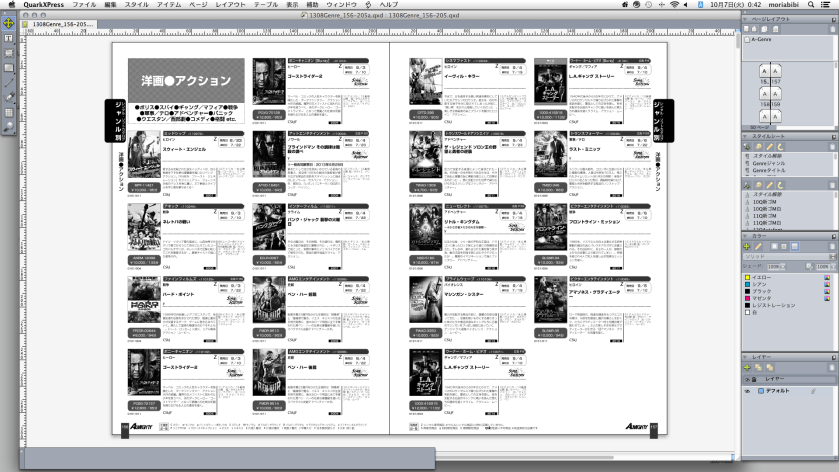Select A-Genre master page

(760, 40)
